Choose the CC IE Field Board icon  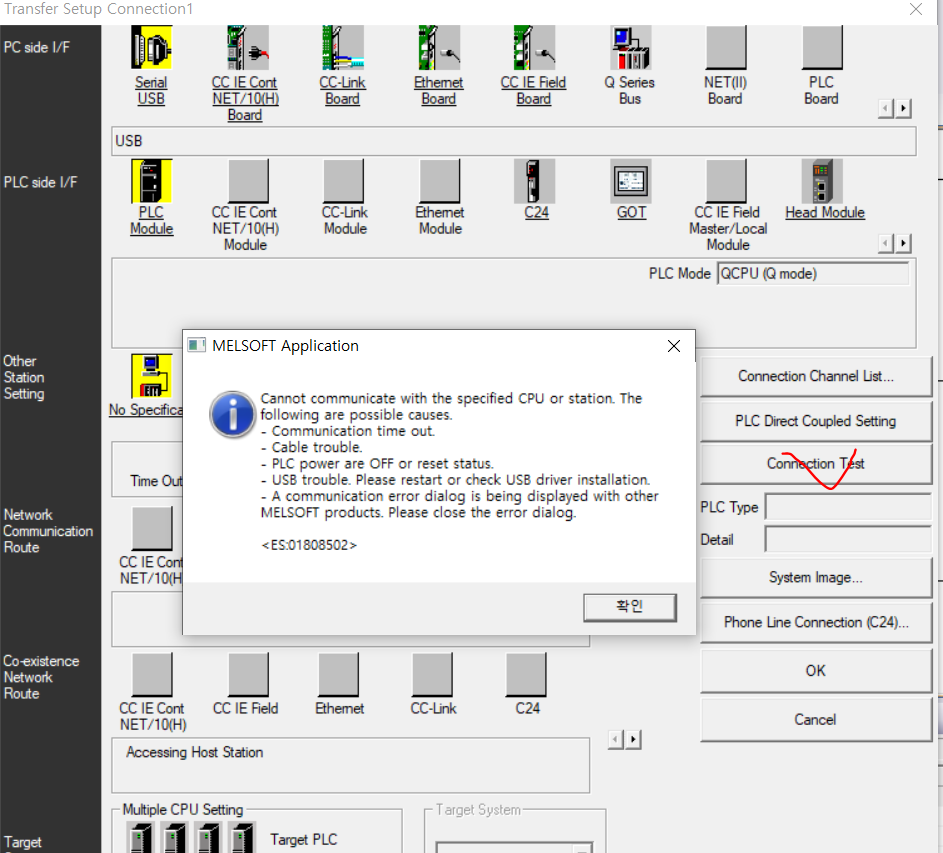coord(534,48)
